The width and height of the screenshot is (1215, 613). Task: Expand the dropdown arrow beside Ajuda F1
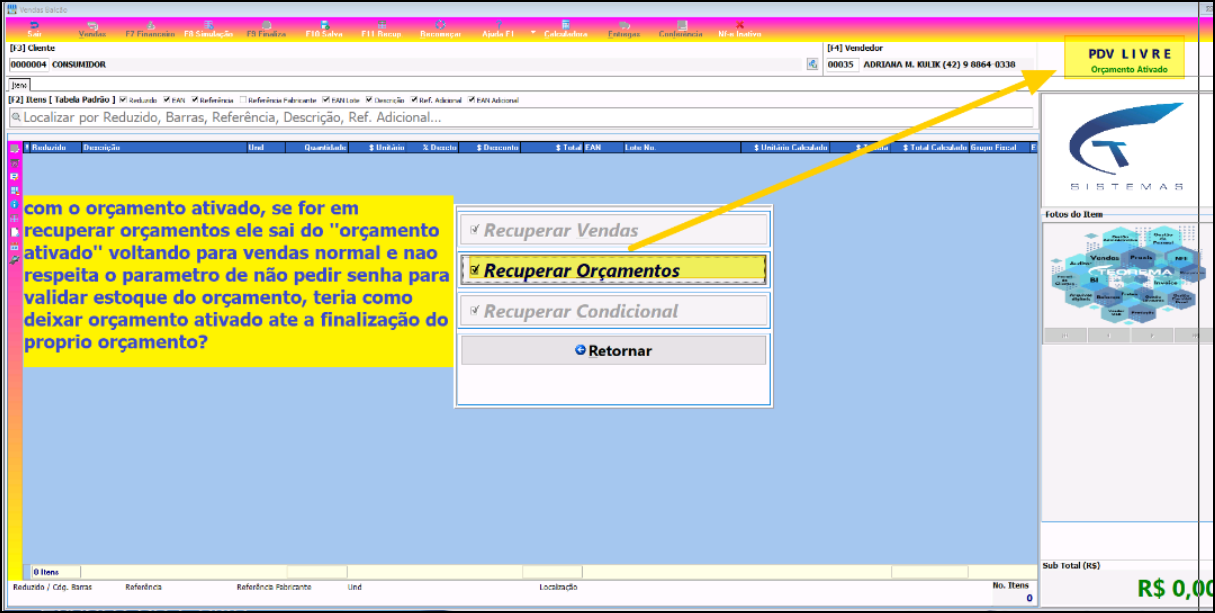point(533,31)
